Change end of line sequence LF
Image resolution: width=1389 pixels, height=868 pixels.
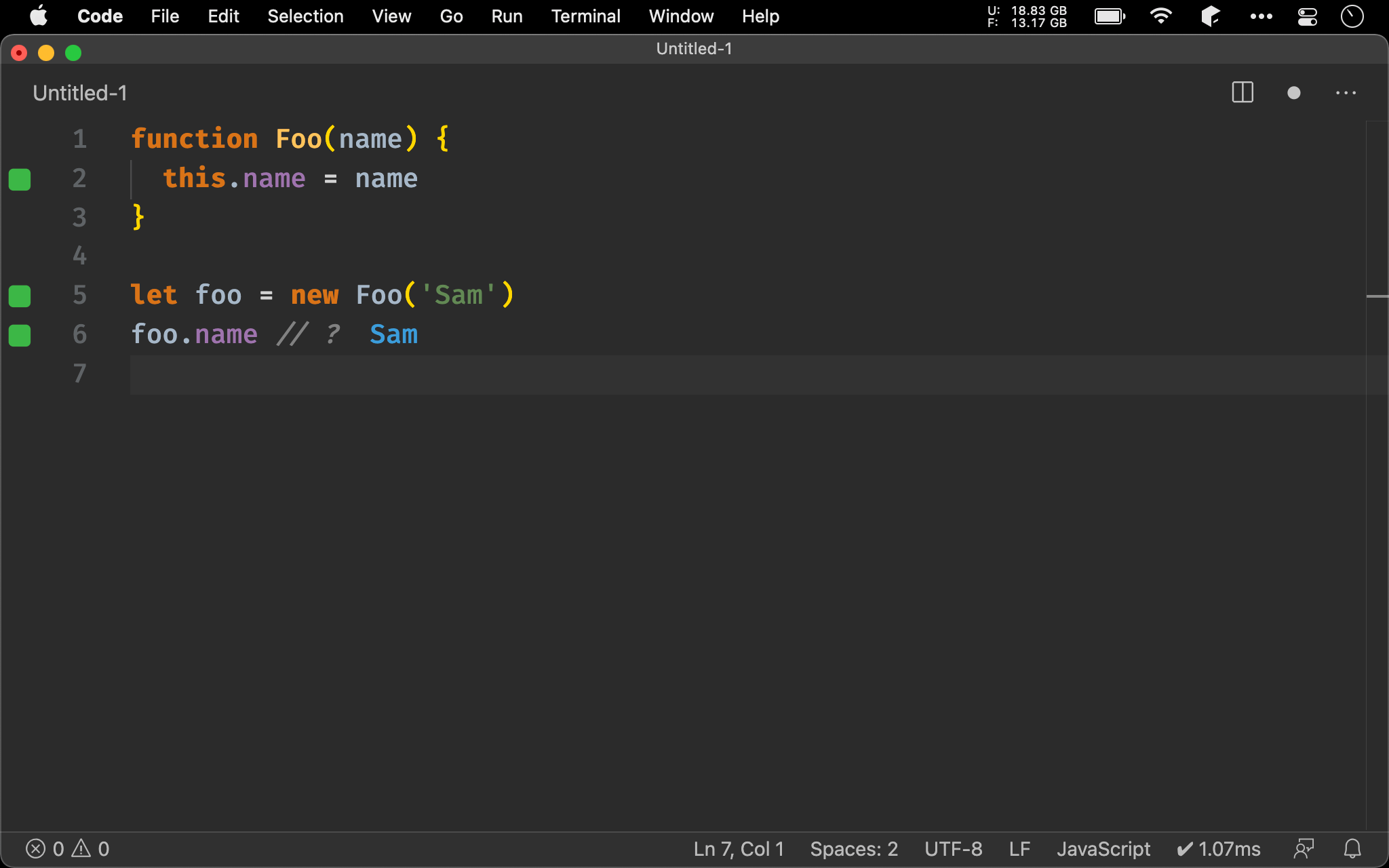1019,848
